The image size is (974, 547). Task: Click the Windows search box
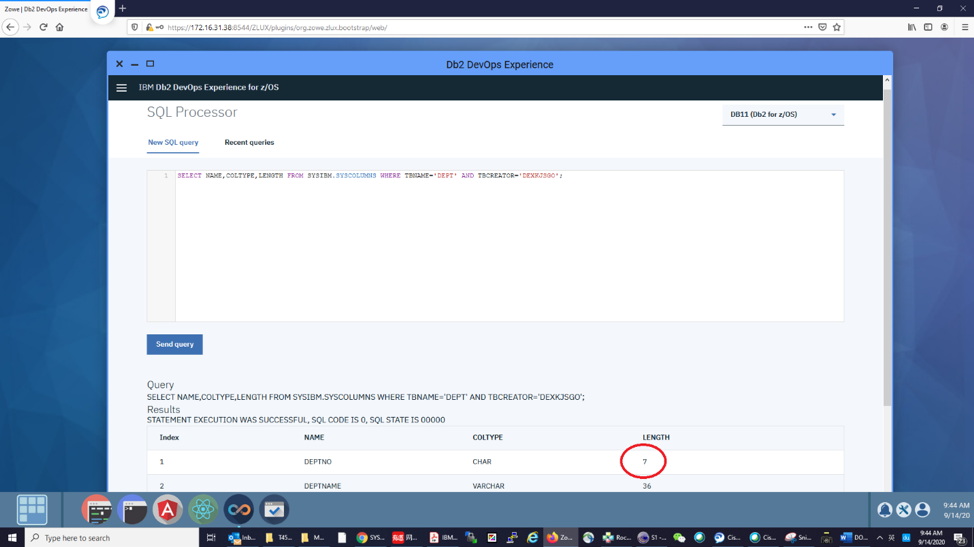(112, 538)
